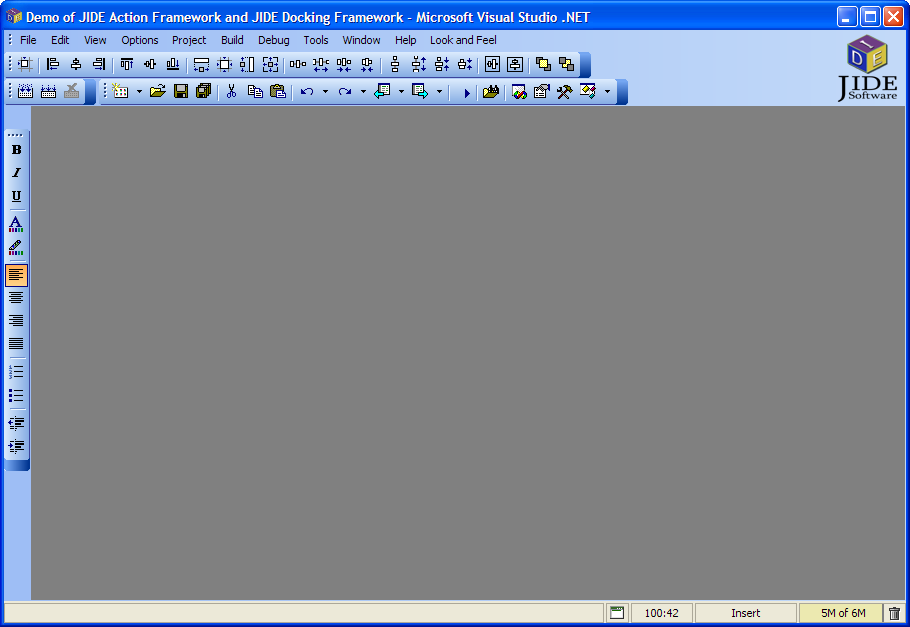The image size is (910, 627).
Task: Click the Make Same Height icon
Action: click(247, 64)
